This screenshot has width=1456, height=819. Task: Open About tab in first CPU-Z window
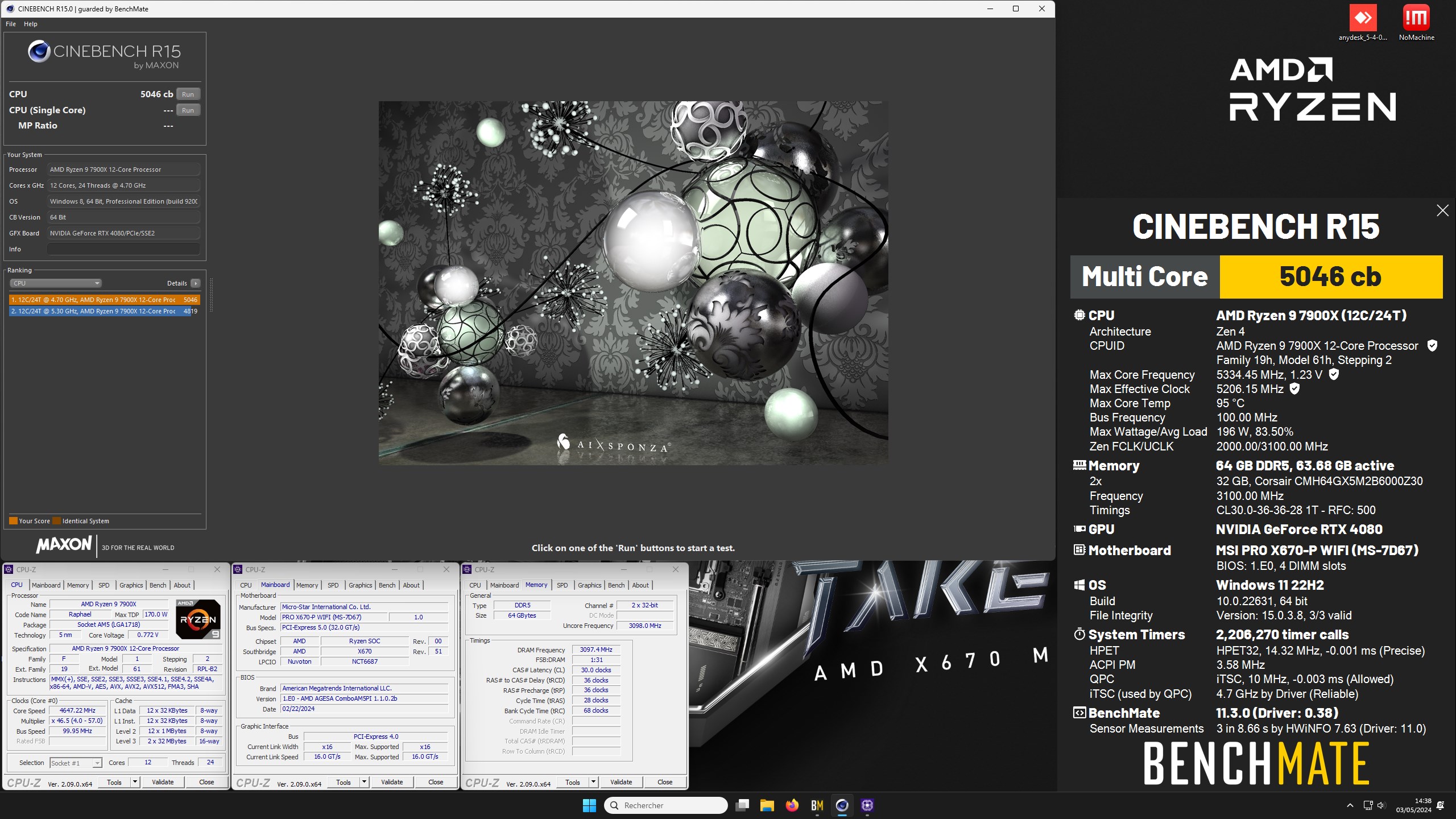pyautogui.click(x=182, y=585)
